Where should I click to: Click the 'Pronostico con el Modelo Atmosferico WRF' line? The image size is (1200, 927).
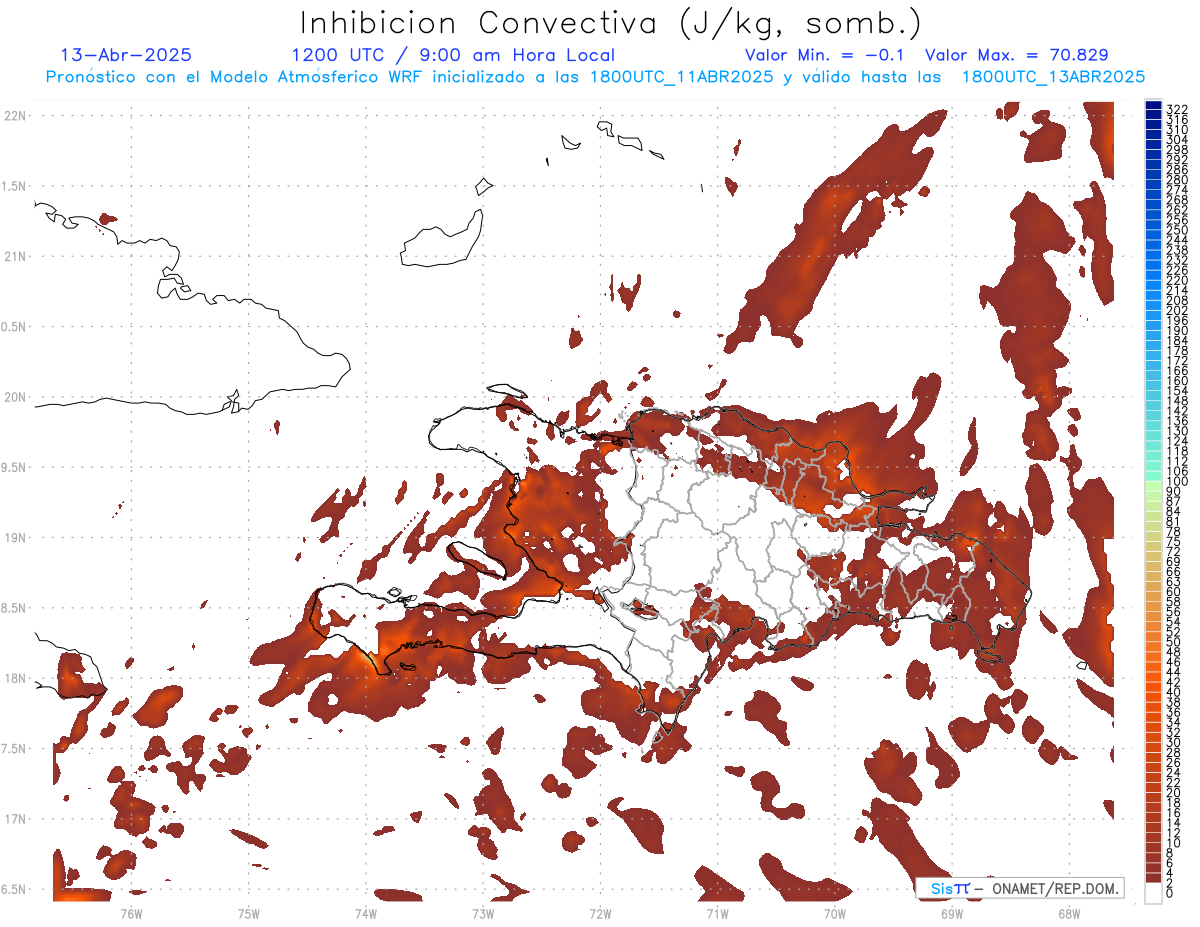595,77
